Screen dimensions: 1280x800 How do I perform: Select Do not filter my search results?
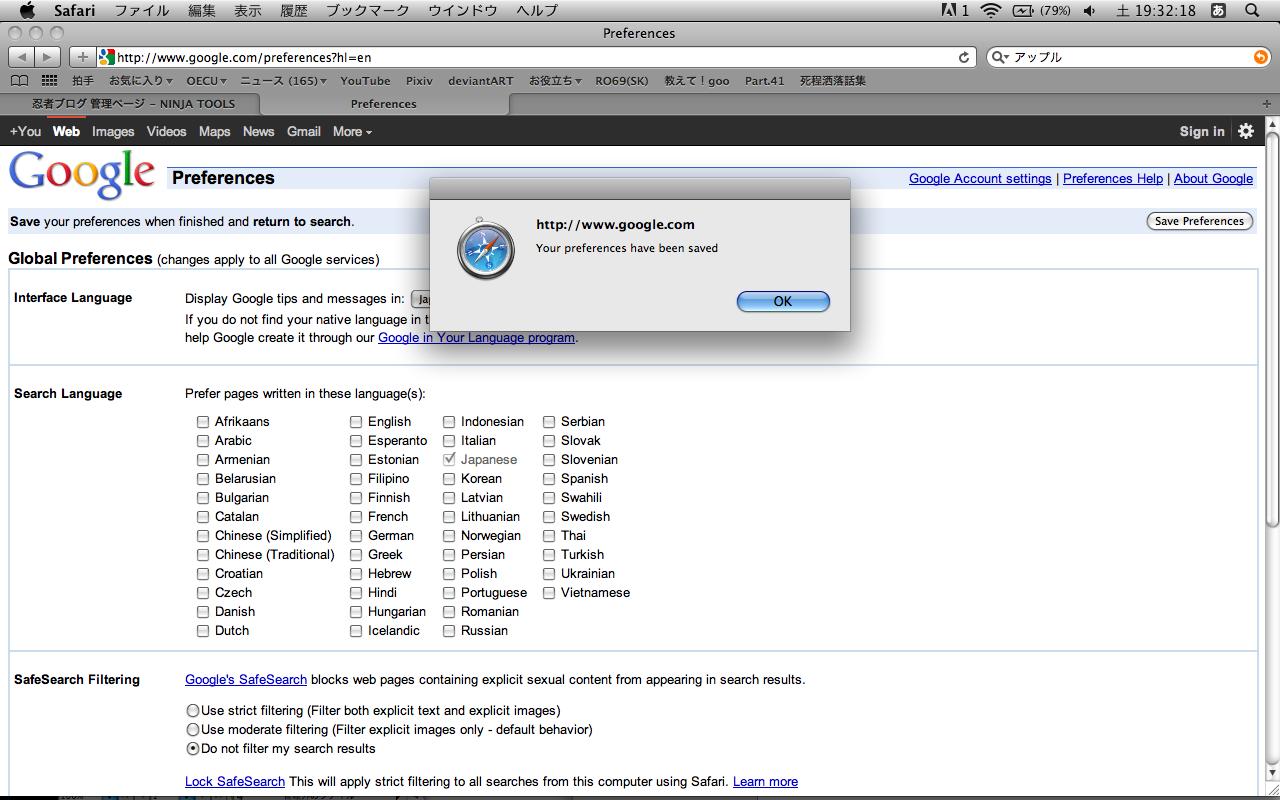coord(193,749)
